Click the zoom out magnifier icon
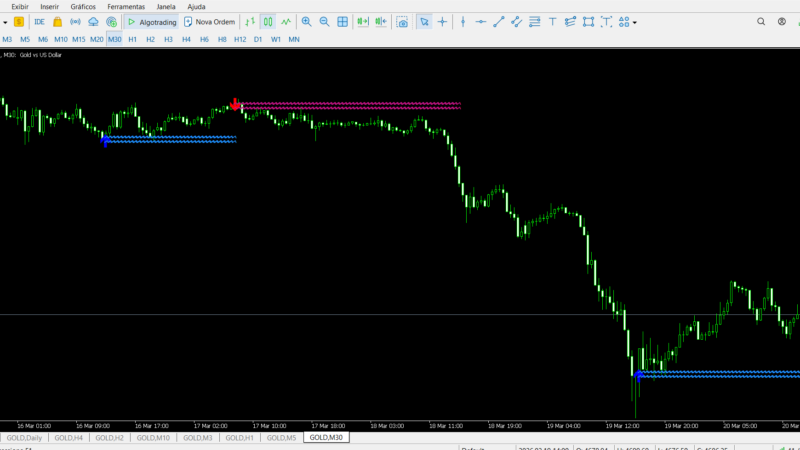This screenshot has height=450, width=800. (x=324, y=21)
